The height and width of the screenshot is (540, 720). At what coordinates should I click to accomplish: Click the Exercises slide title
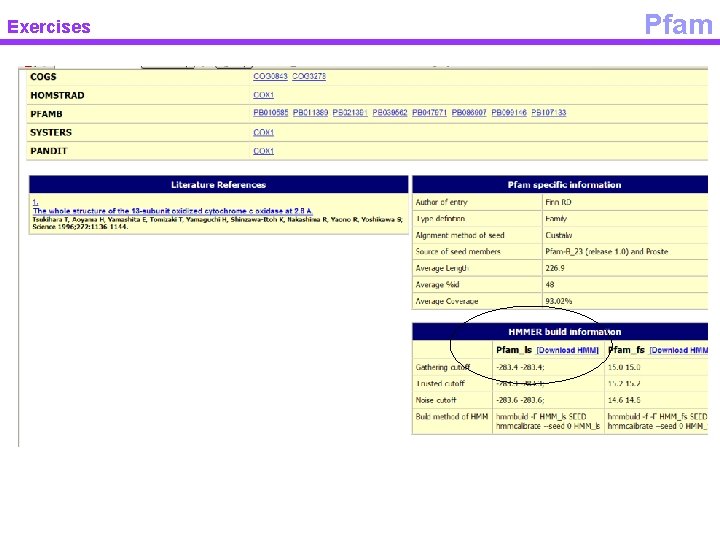tap(49, 27)
